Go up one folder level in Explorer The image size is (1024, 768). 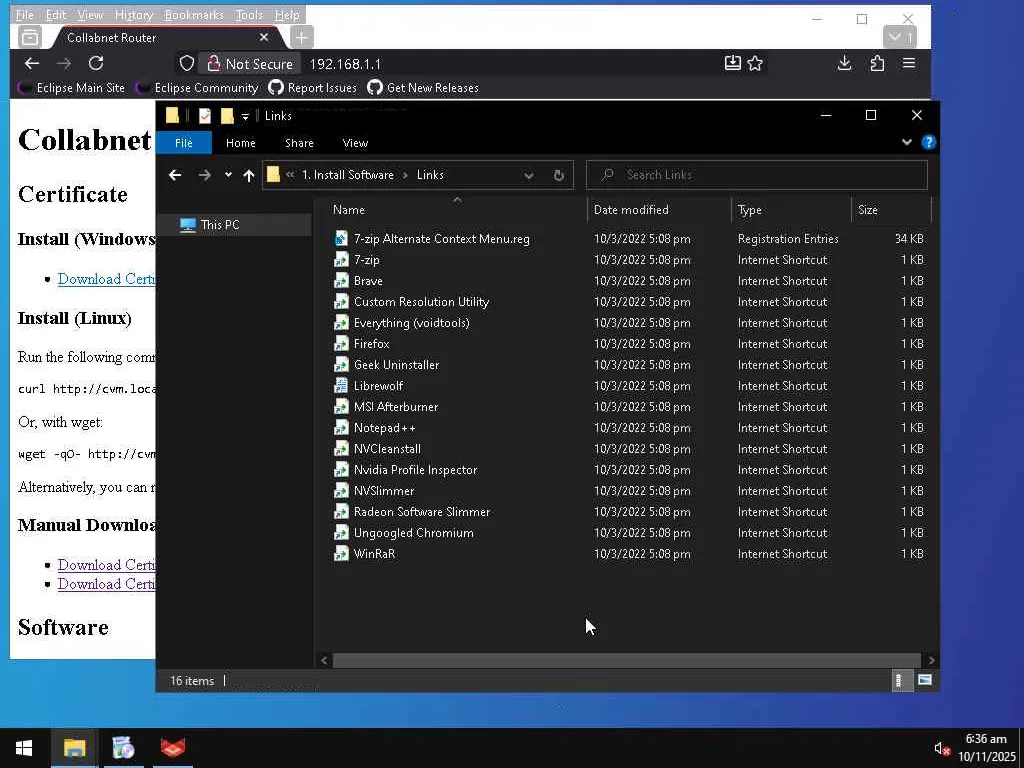249,175
